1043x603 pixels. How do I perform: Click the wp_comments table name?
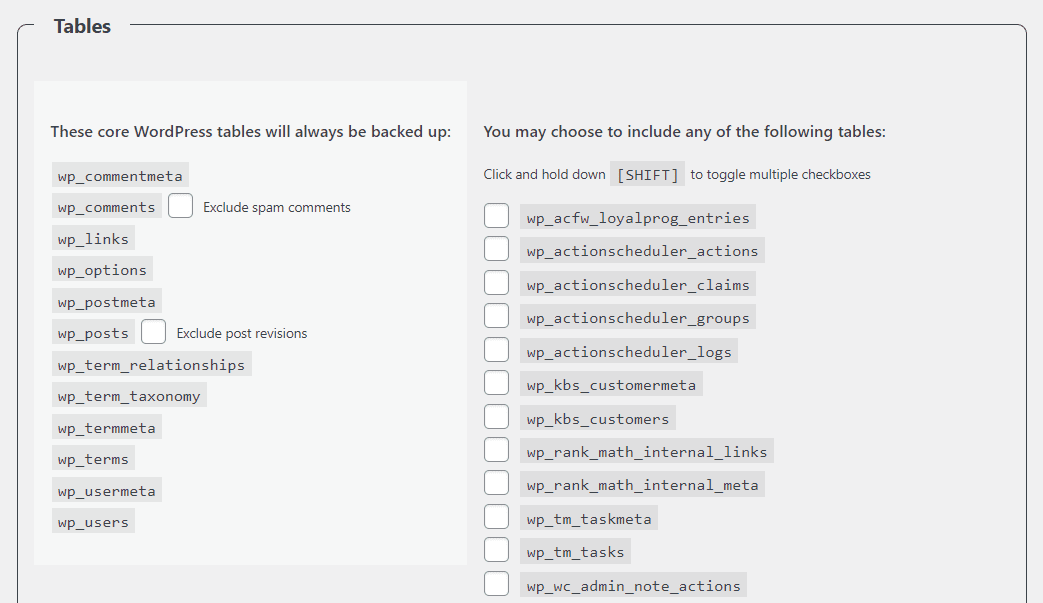(106, 207)
